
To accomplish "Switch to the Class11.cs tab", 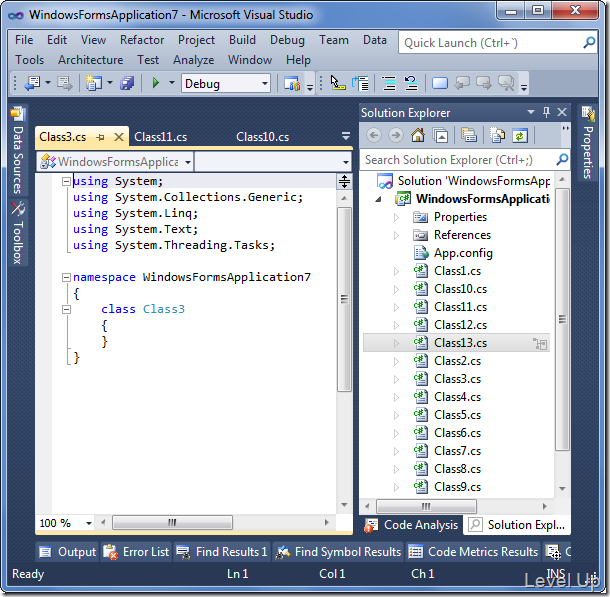I will [161, 137].
